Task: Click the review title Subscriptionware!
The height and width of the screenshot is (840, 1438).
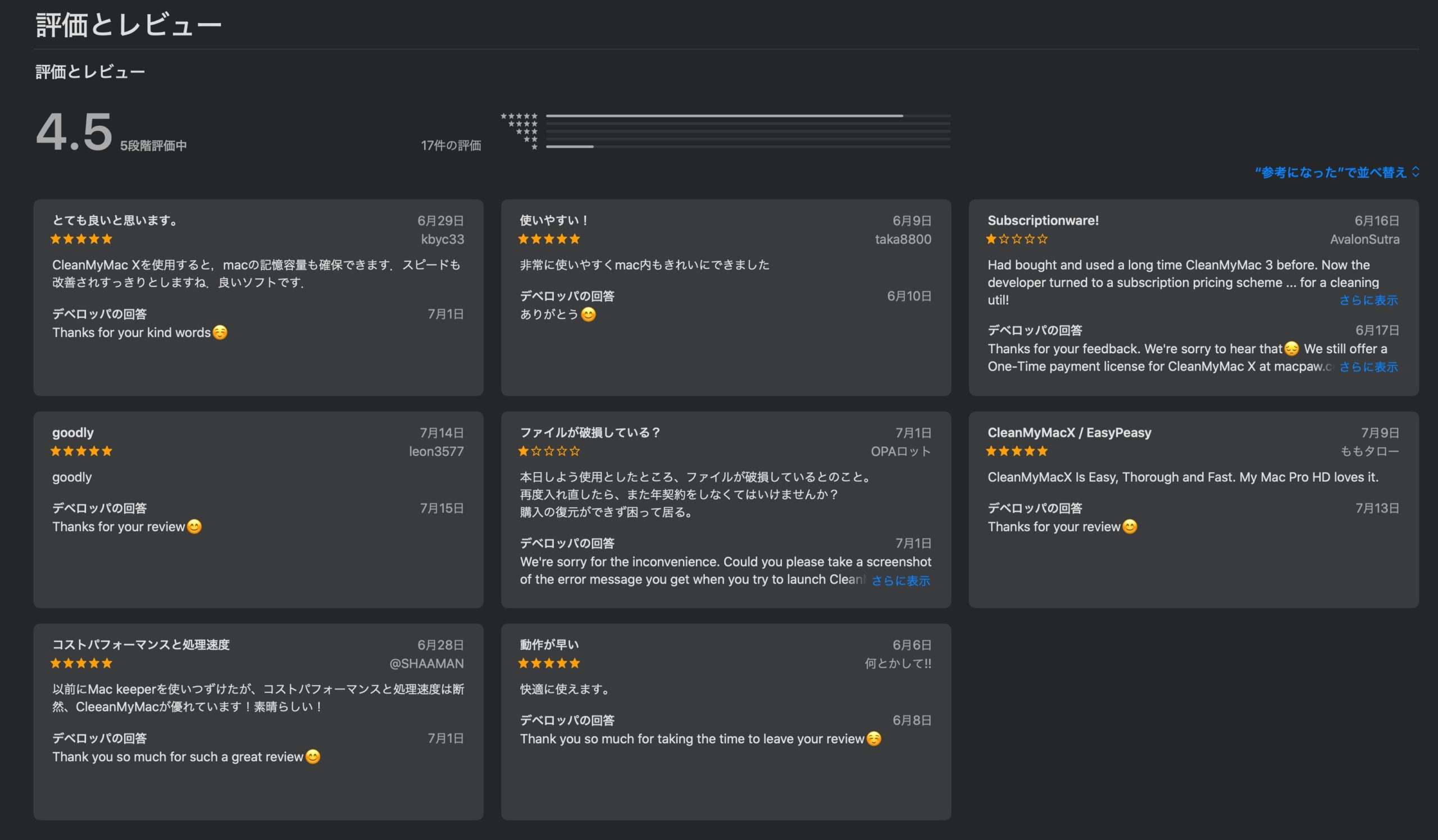Action: tap(1043, 220)
